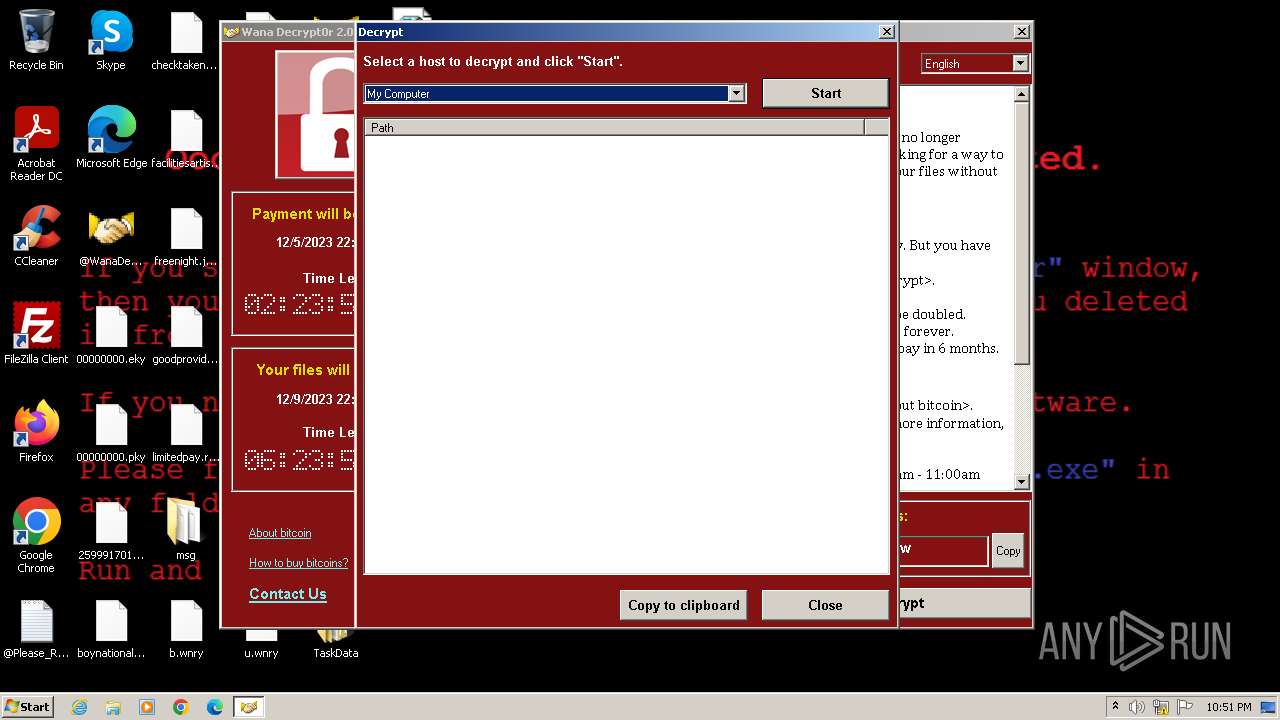
Task: Open the Windows Start menu
Action: coord(28,706)
